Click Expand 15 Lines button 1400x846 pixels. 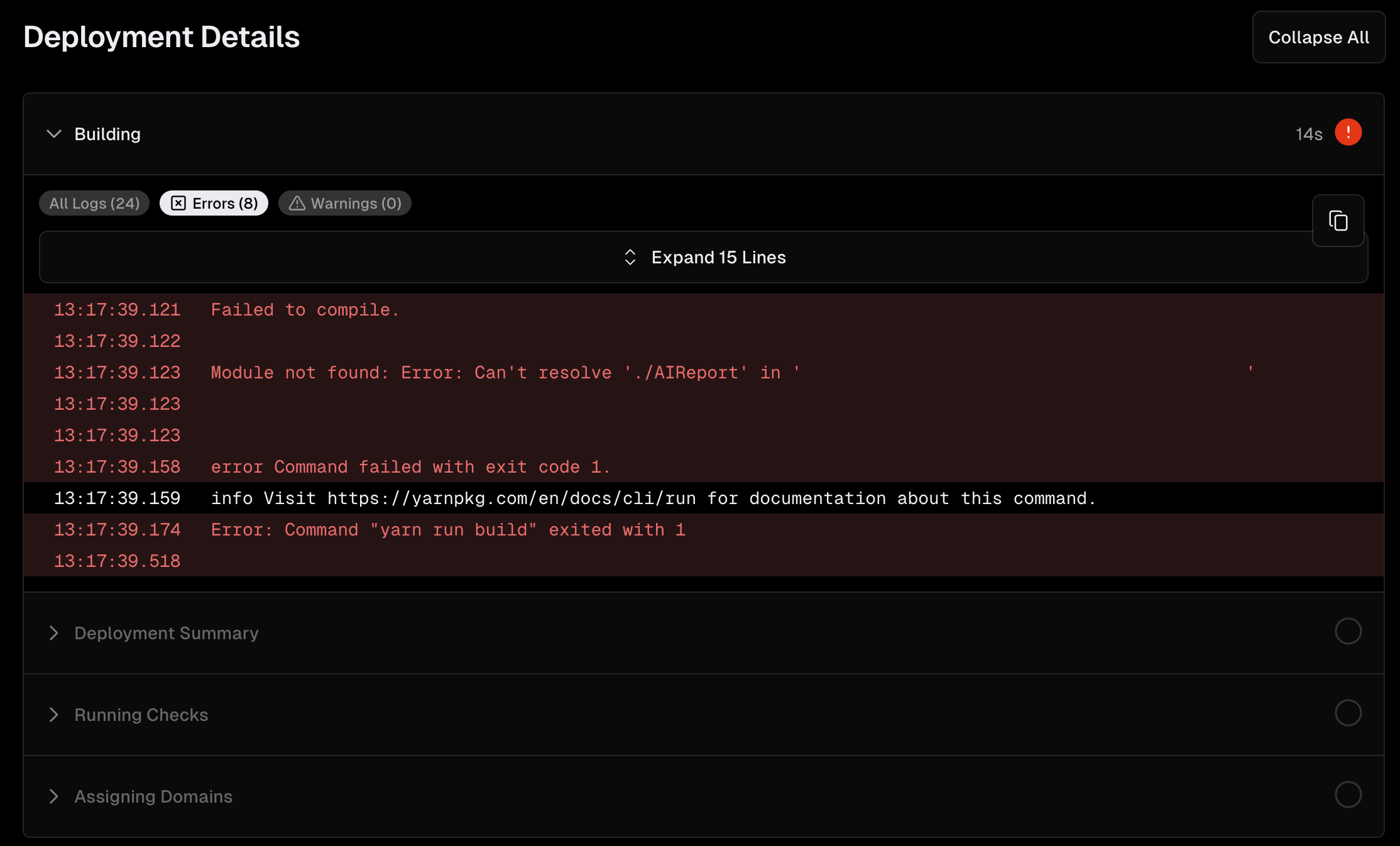pyautogui.click(x=704, y=257)
